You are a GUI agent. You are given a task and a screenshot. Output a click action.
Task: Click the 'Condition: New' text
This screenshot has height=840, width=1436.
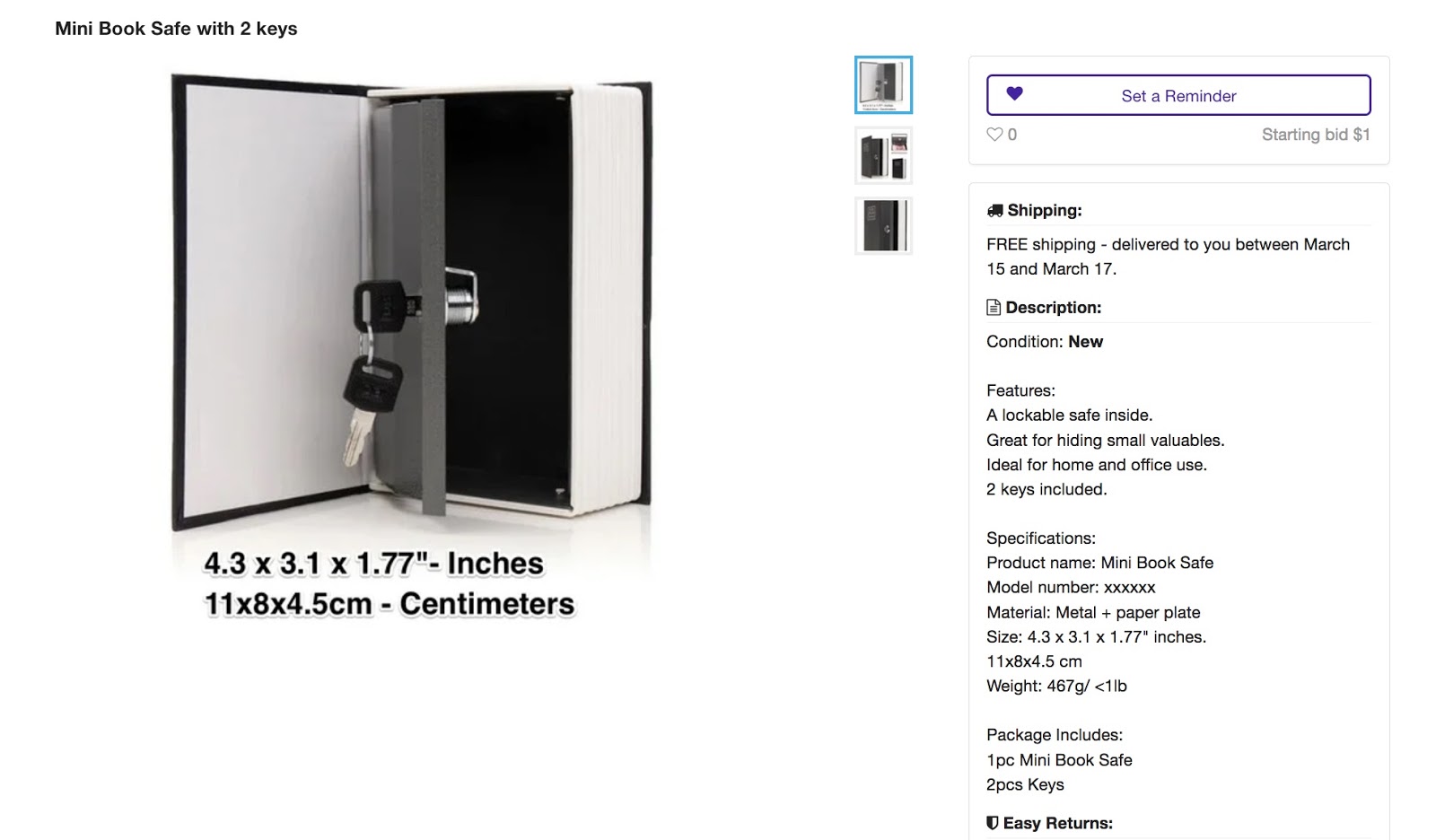1045,342
